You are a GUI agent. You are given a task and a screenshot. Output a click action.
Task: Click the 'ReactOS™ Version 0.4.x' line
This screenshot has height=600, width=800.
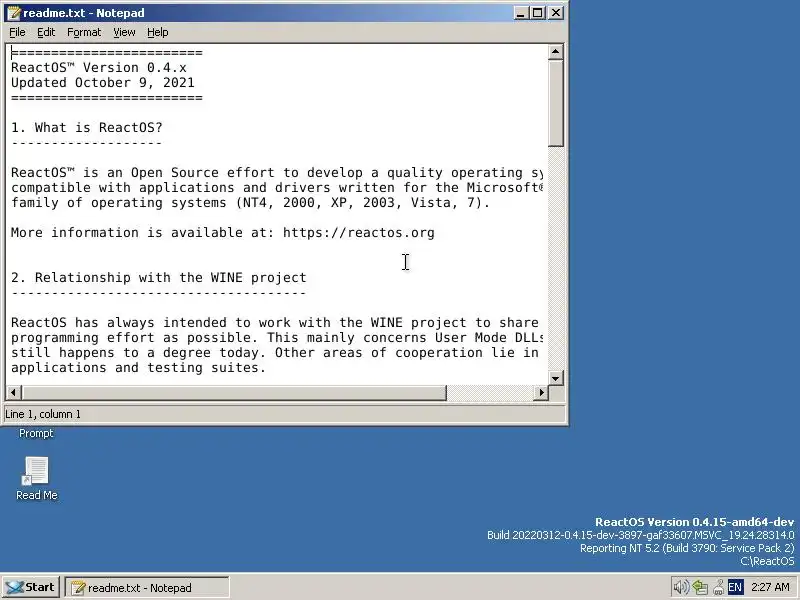pyautogui.click(x=99, y=67)
